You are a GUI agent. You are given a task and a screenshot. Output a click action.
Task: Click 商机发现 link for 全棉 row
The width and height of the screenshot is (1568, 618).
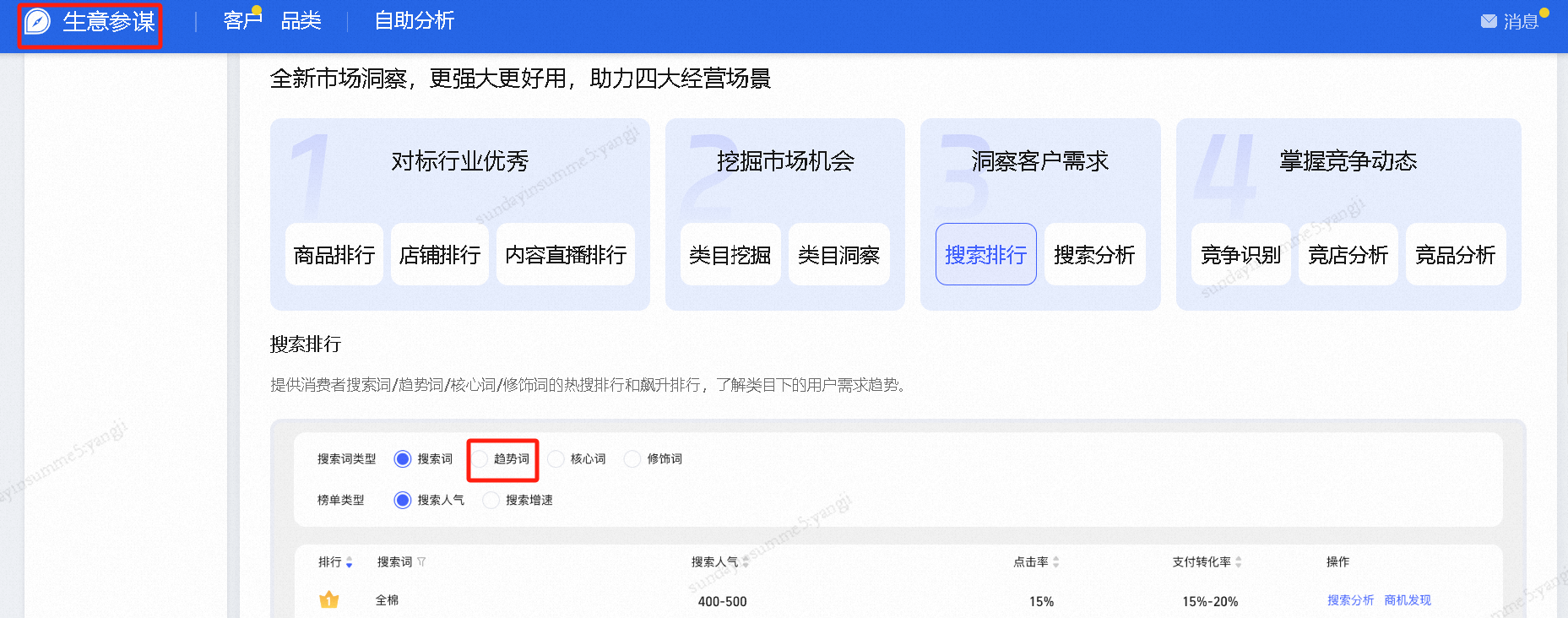[1408, 600]
